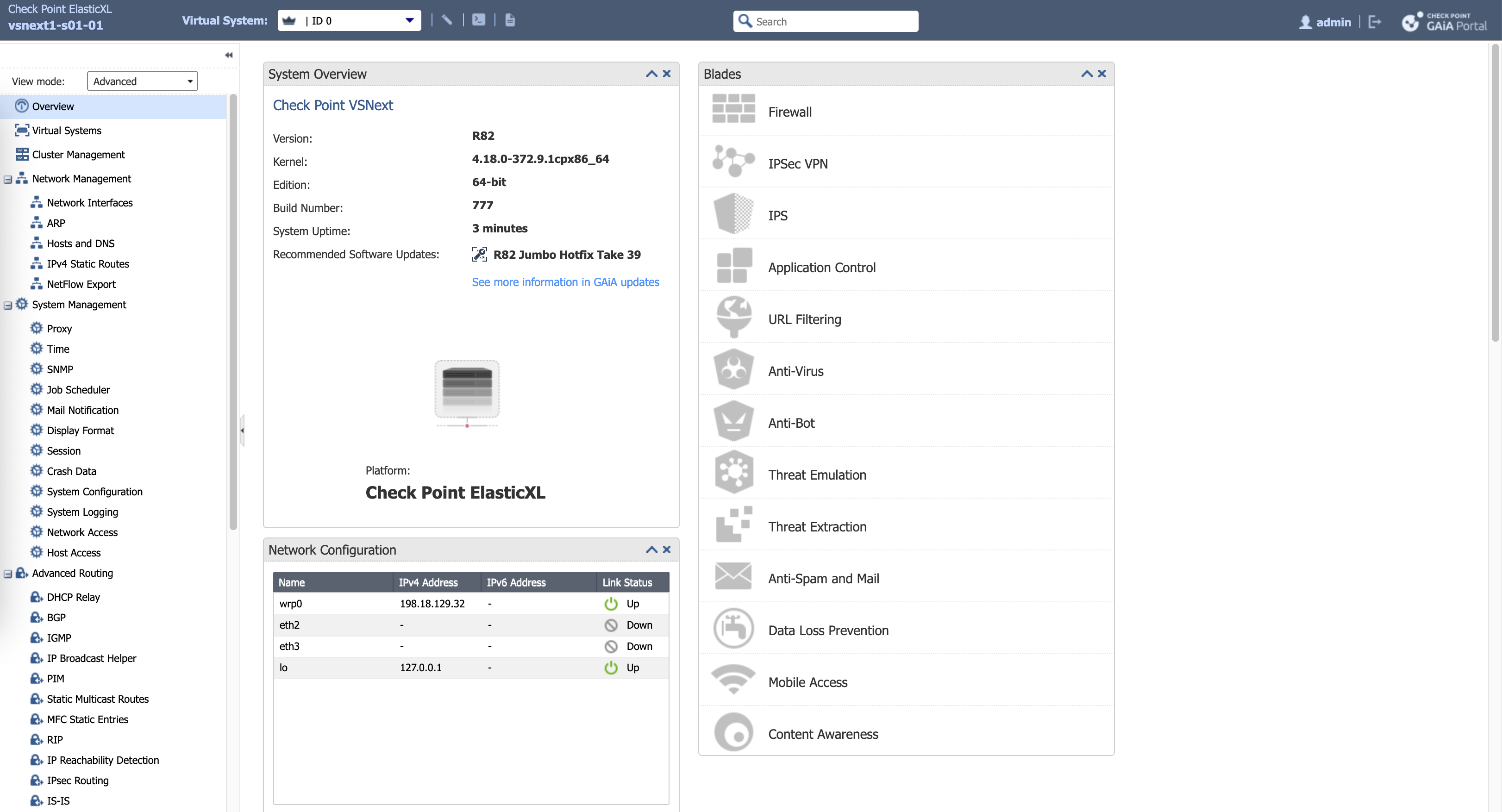
Task: Open See more information in GAiA updates link
Action: 565,282
